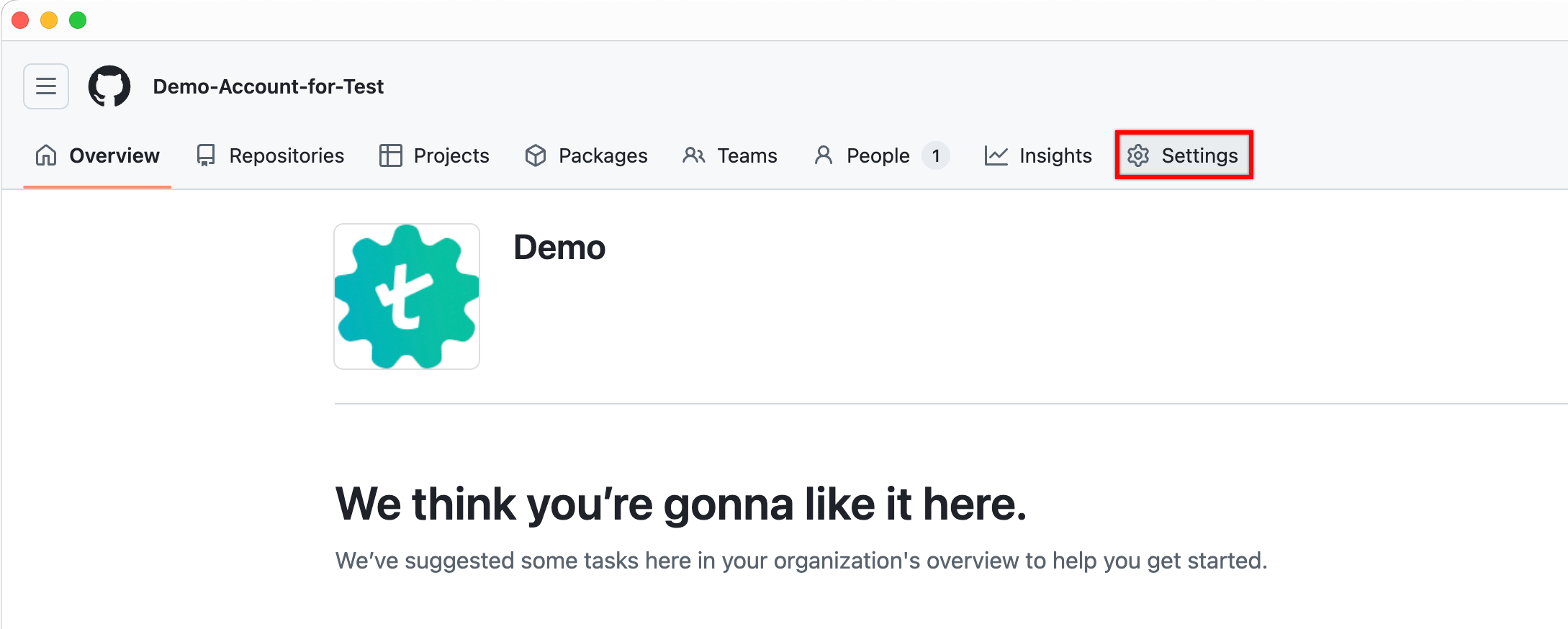
Task: Click the Insights graph icon
Action: click(996, 155)
